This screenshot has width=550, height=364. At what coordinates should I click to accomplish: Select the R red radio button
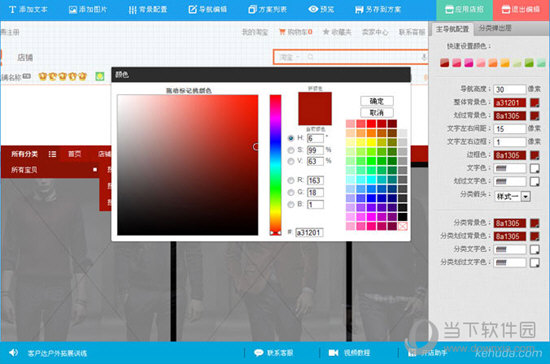291,180
